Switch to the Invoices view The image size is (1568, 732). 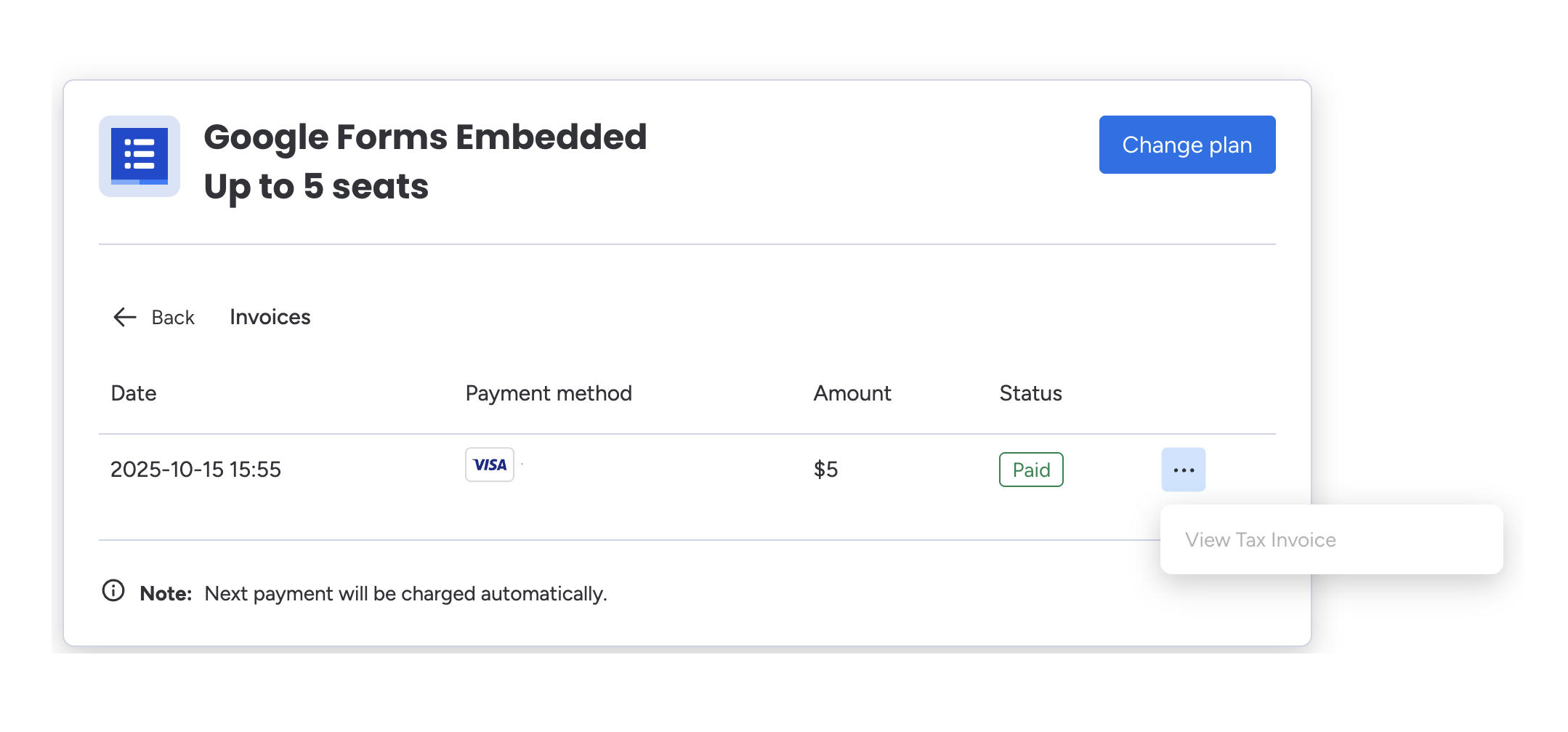coord(269,317)
